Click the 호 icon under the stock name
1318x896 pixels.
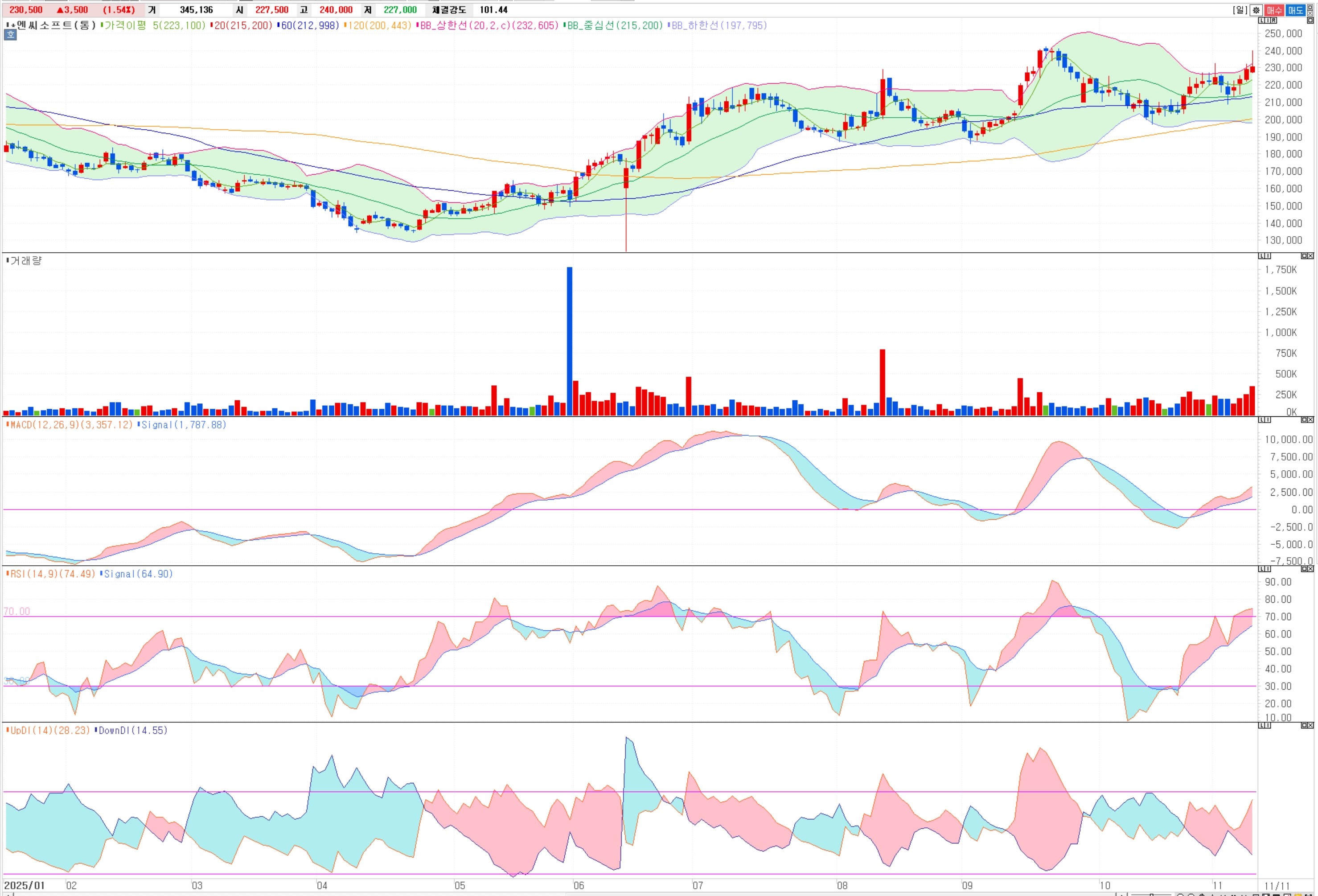click(x=10, y=35)
